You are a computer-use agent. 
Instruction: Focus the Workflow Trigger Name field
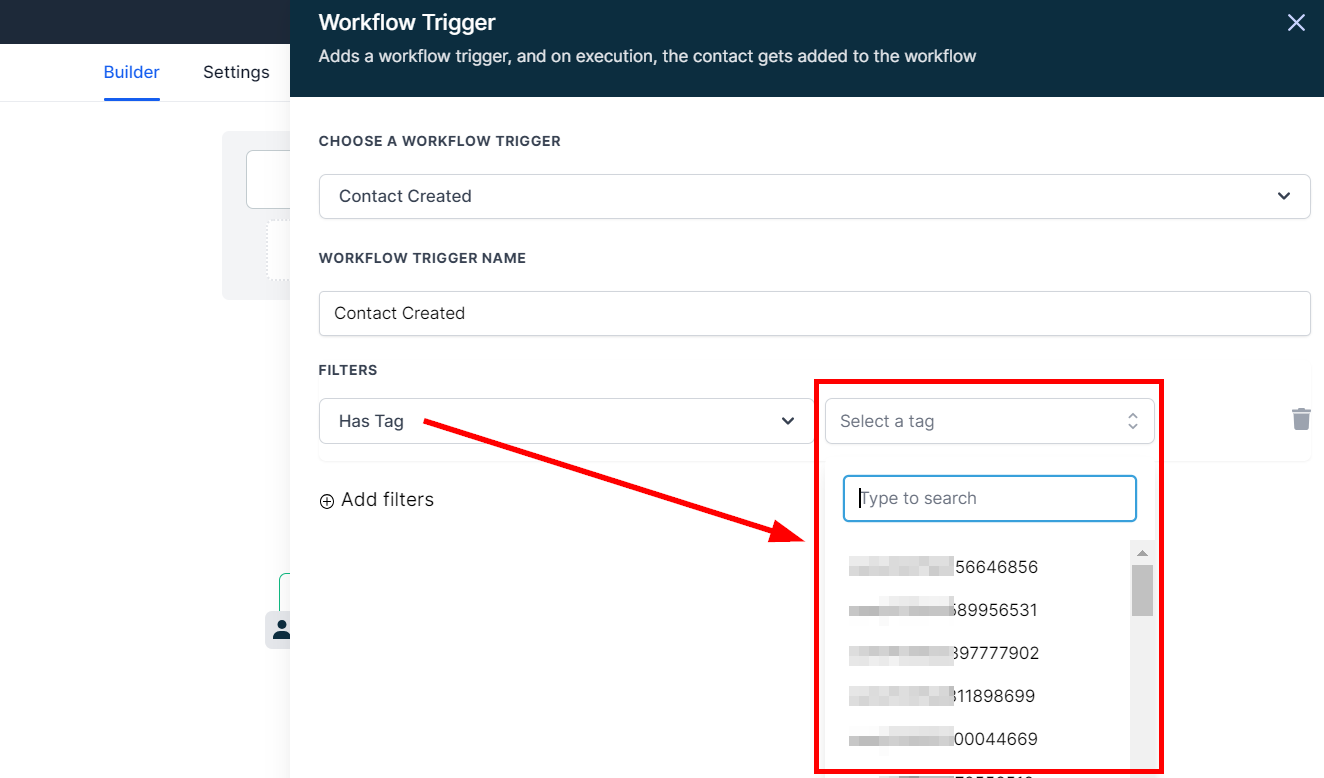[x=814, y=313]
